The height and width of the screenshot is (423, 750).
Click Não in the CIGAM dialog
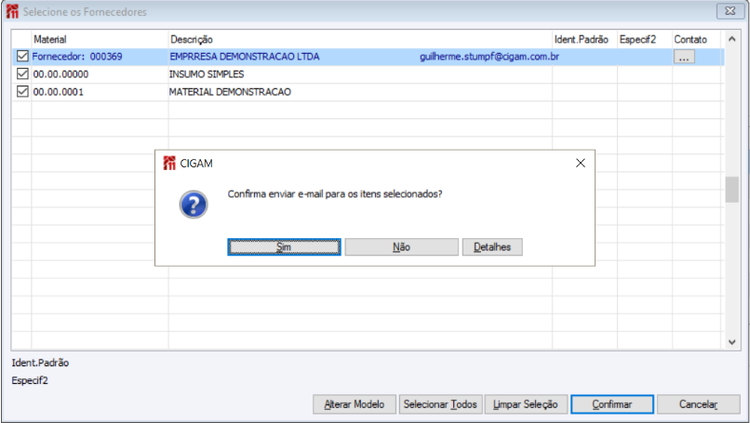[401, 247]
